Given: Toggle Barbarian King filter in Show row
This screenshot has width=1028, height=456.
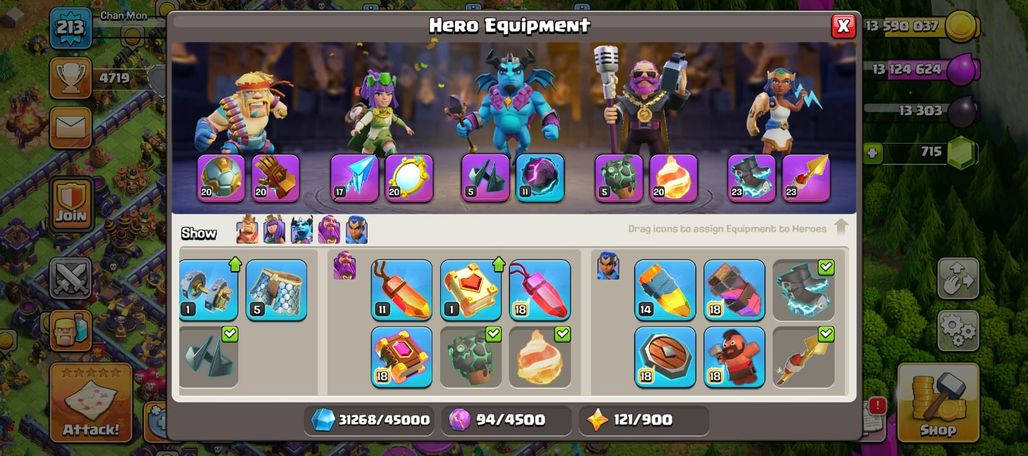Looking at the screenshot, I should point(247,230).
